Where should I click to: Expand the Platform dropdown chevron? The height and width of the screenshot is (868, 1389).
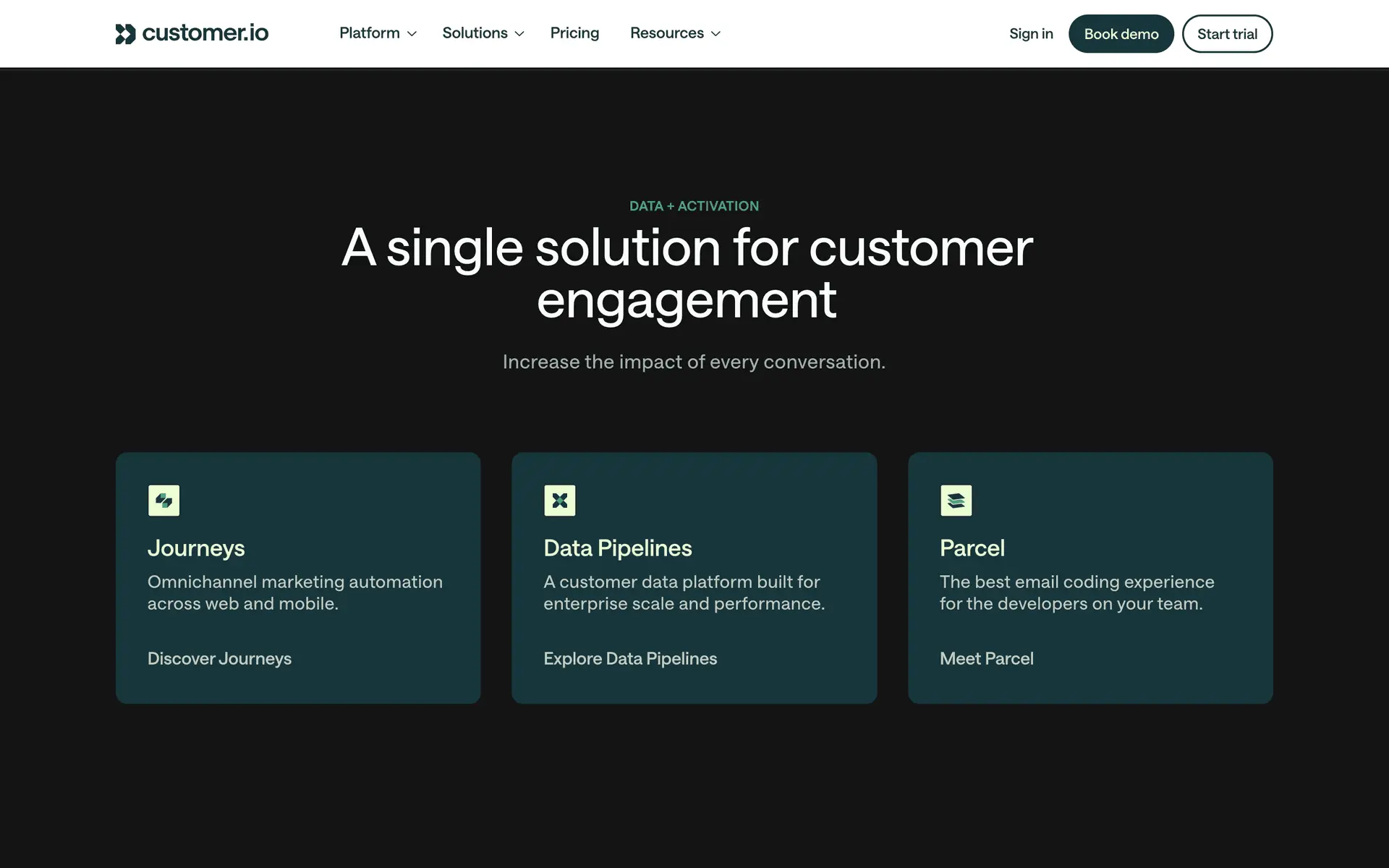pyautogui.click(x=412, y=34)
